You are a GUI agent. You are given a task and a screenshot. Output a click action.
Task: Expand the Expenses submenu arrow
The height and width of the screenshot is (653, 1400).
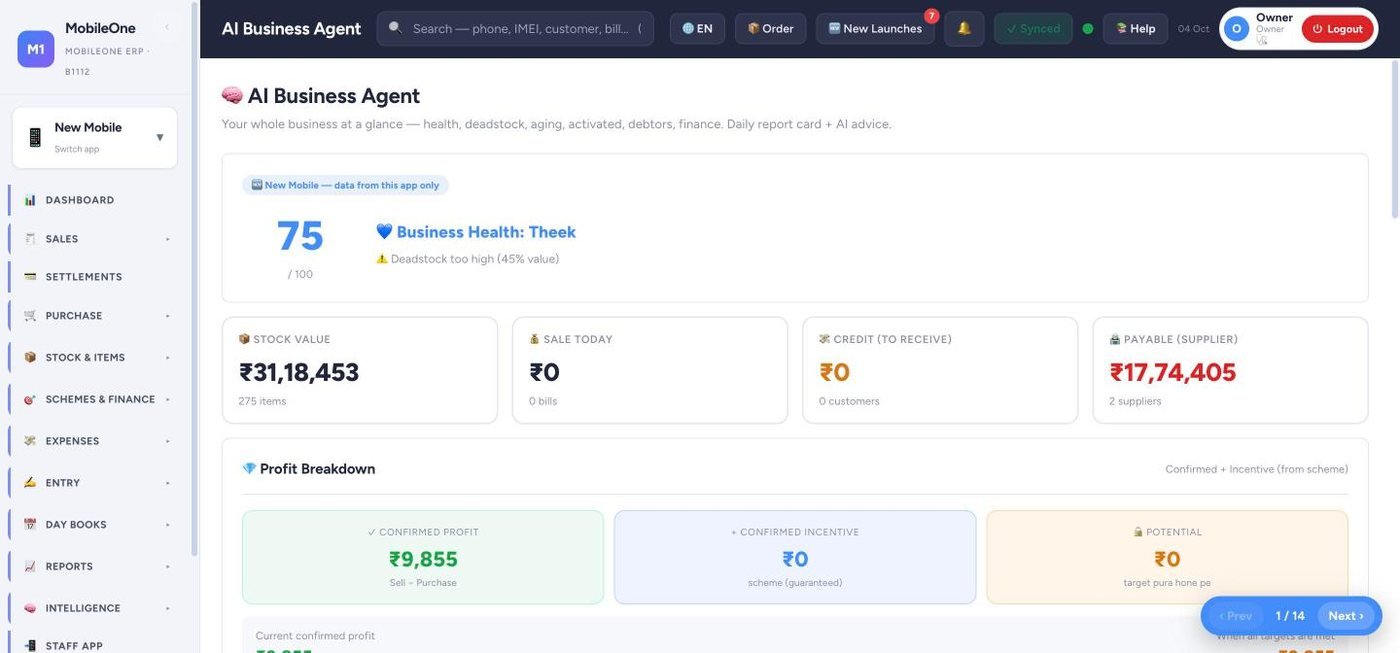[168, 441]
